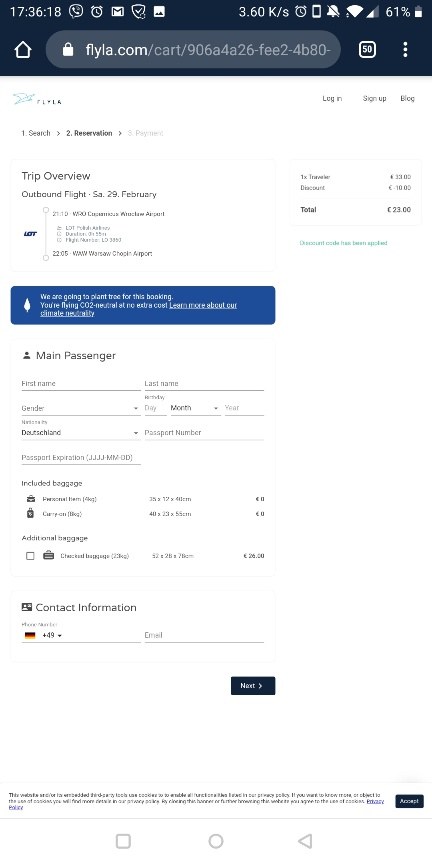Open the Nationality dropdown showing Deutschland
This screenshot has height=864, width=432.
pyautogui.click(x=80, y=433)
